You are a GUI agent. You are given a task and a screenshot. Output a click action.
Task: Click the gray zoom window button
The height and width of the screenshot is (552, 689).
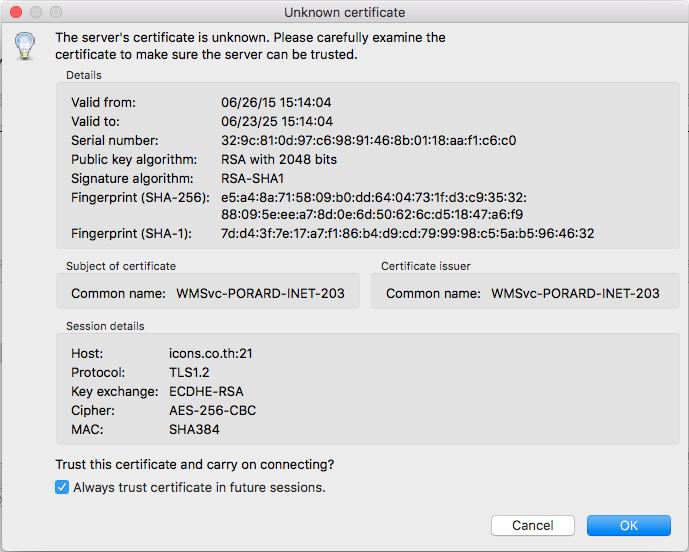click(57, 12)
